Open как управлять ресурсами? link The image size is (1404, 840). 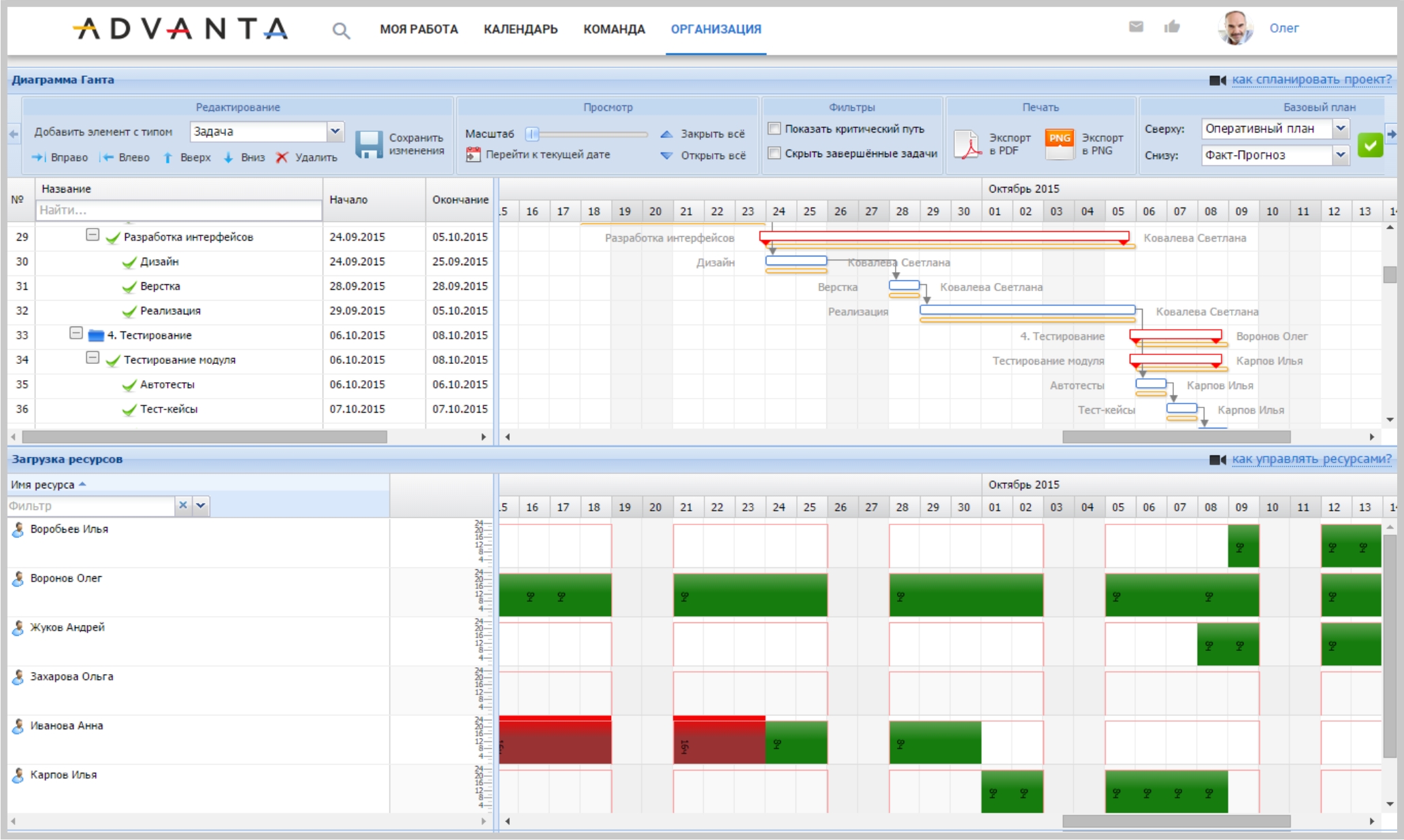[x=1311, y=459]
